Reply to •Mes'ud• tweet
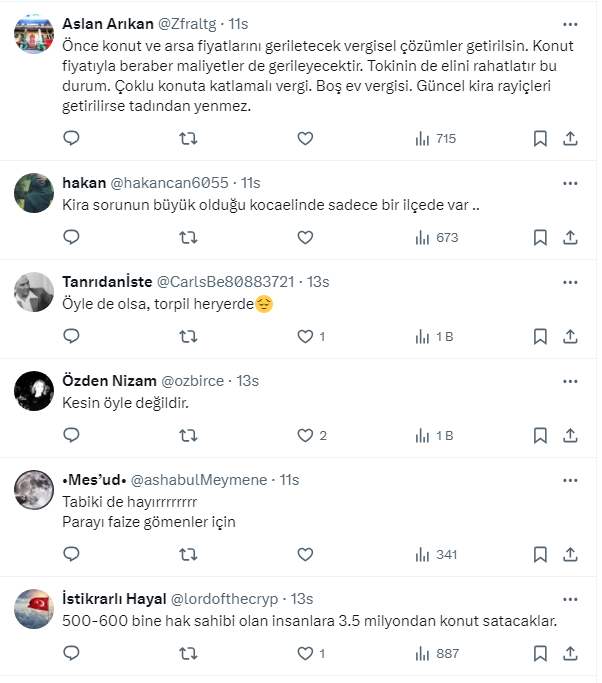 coord(71,554)
